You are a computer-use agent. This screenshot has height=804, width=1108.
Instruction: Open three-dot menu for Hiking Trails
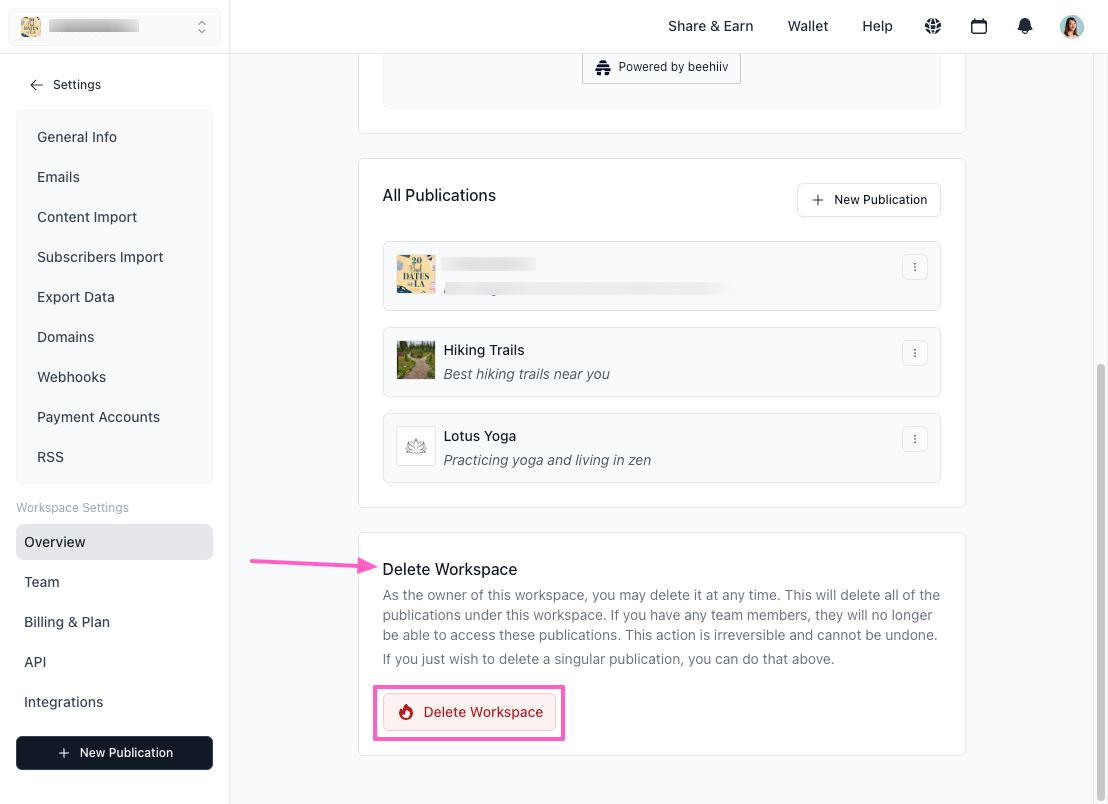pos(915,353)
